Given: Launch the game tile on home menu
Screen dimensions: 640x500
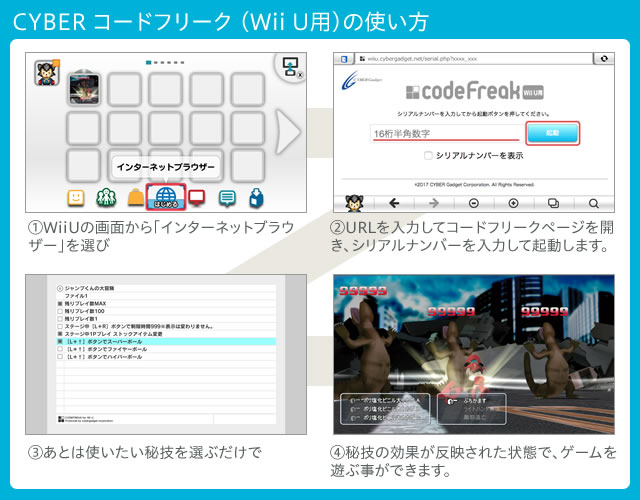Looking at the screenshot, I should pyautogui.click(x=84, y=89).
